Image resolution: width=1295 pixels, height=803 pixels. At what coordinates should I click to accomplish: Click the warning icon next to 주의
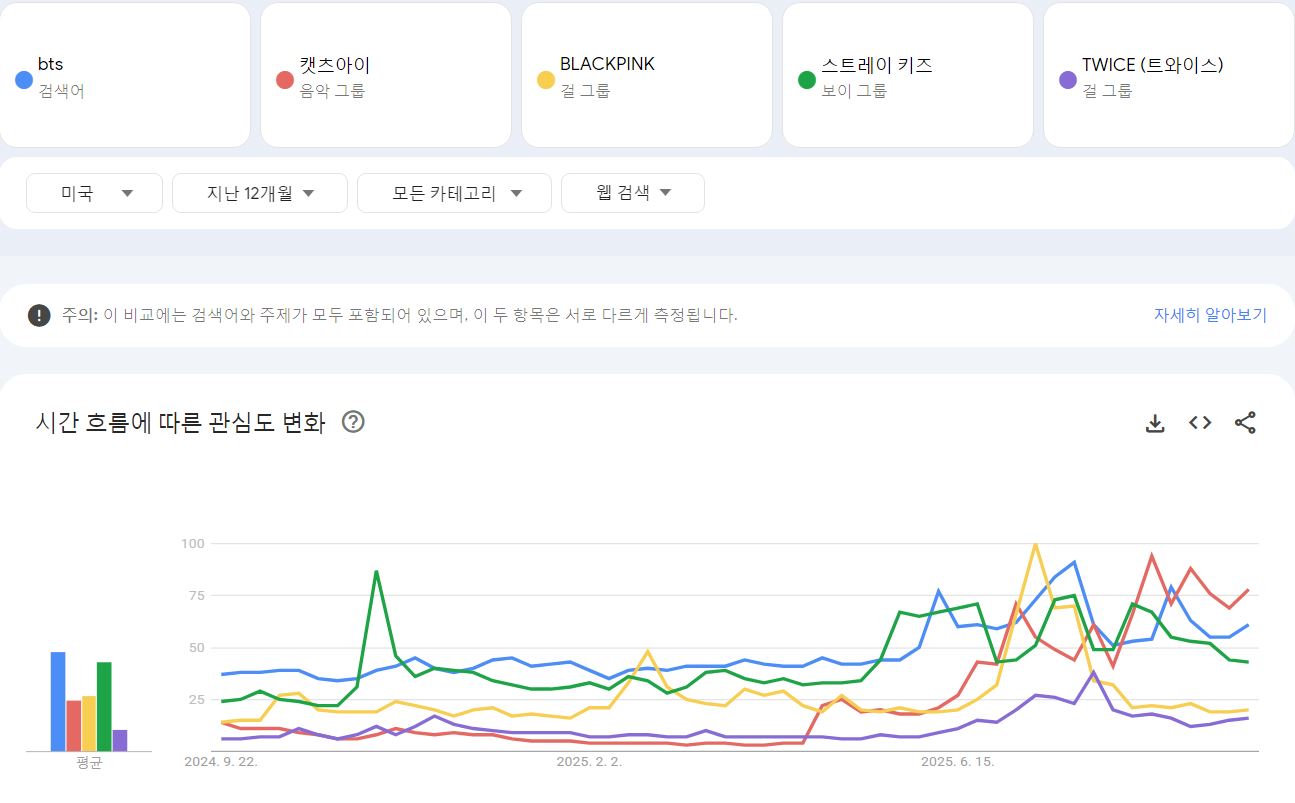click(39, 315)
